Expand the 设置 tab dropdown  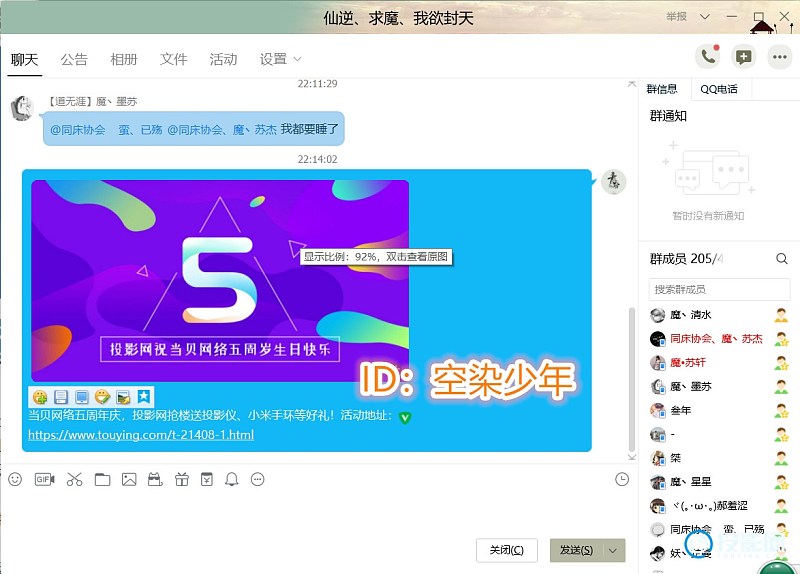pyautogui.click(x=297, y=59)
